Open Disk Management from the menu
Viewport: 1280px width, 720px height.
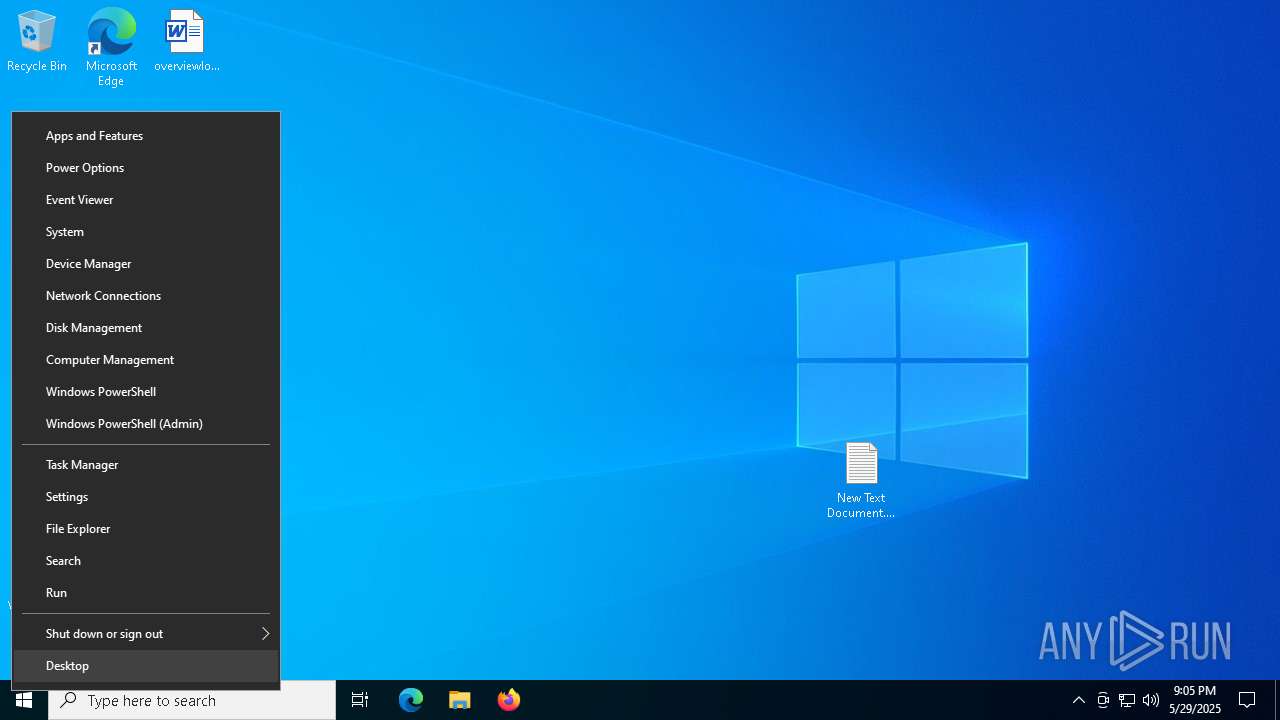coord(146,328)
